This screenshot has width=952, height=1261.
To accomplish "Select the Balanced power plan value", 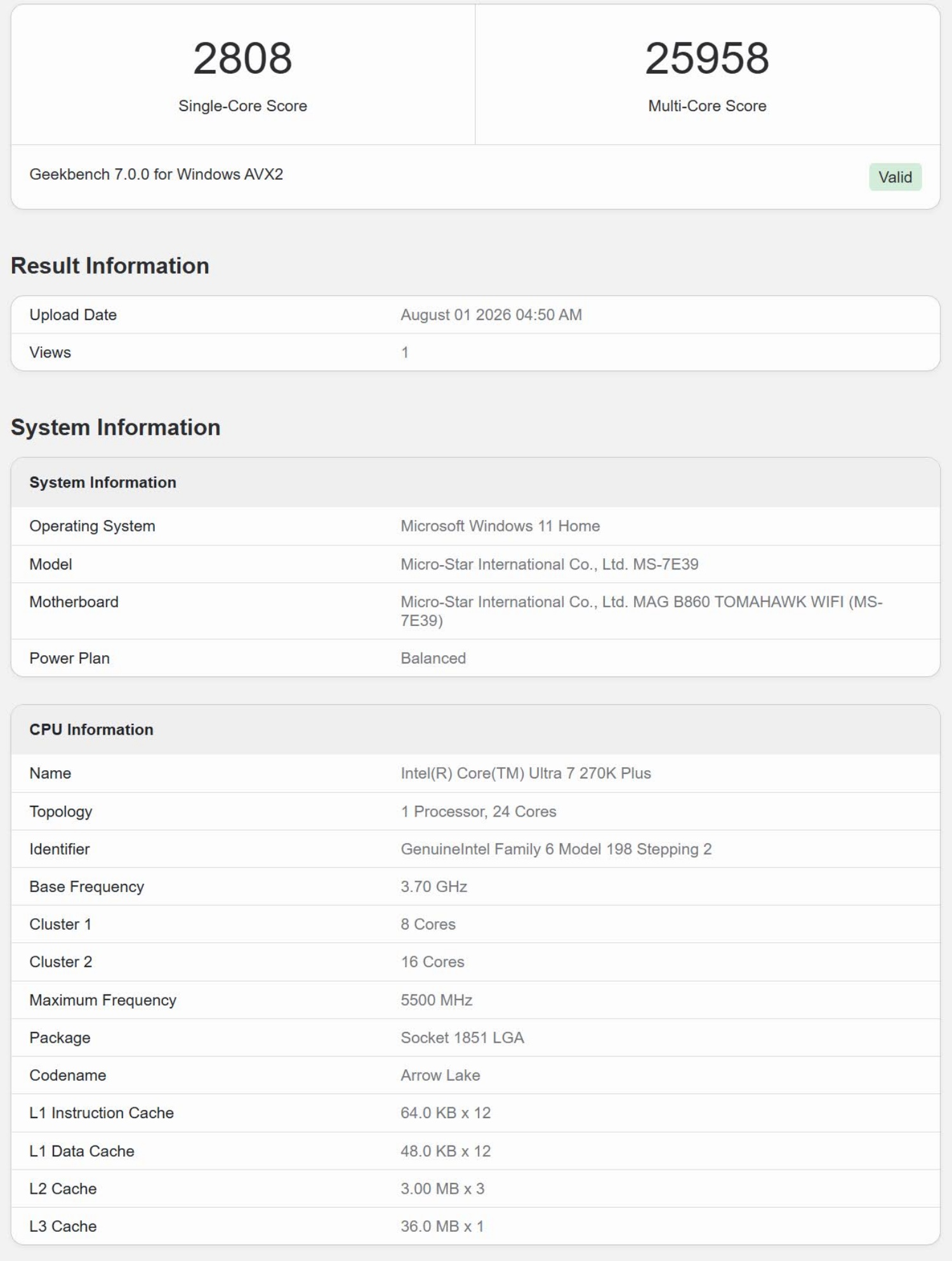I will (433, 658).
